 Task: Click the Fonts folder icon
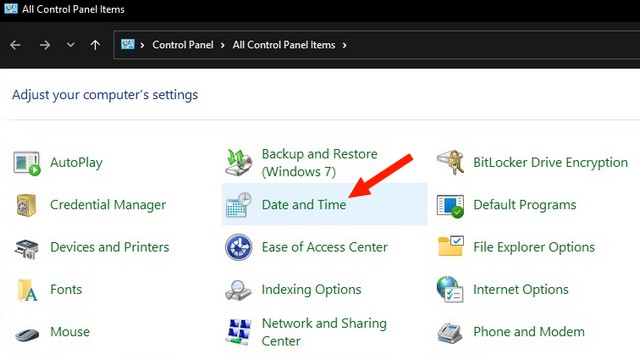27,290
